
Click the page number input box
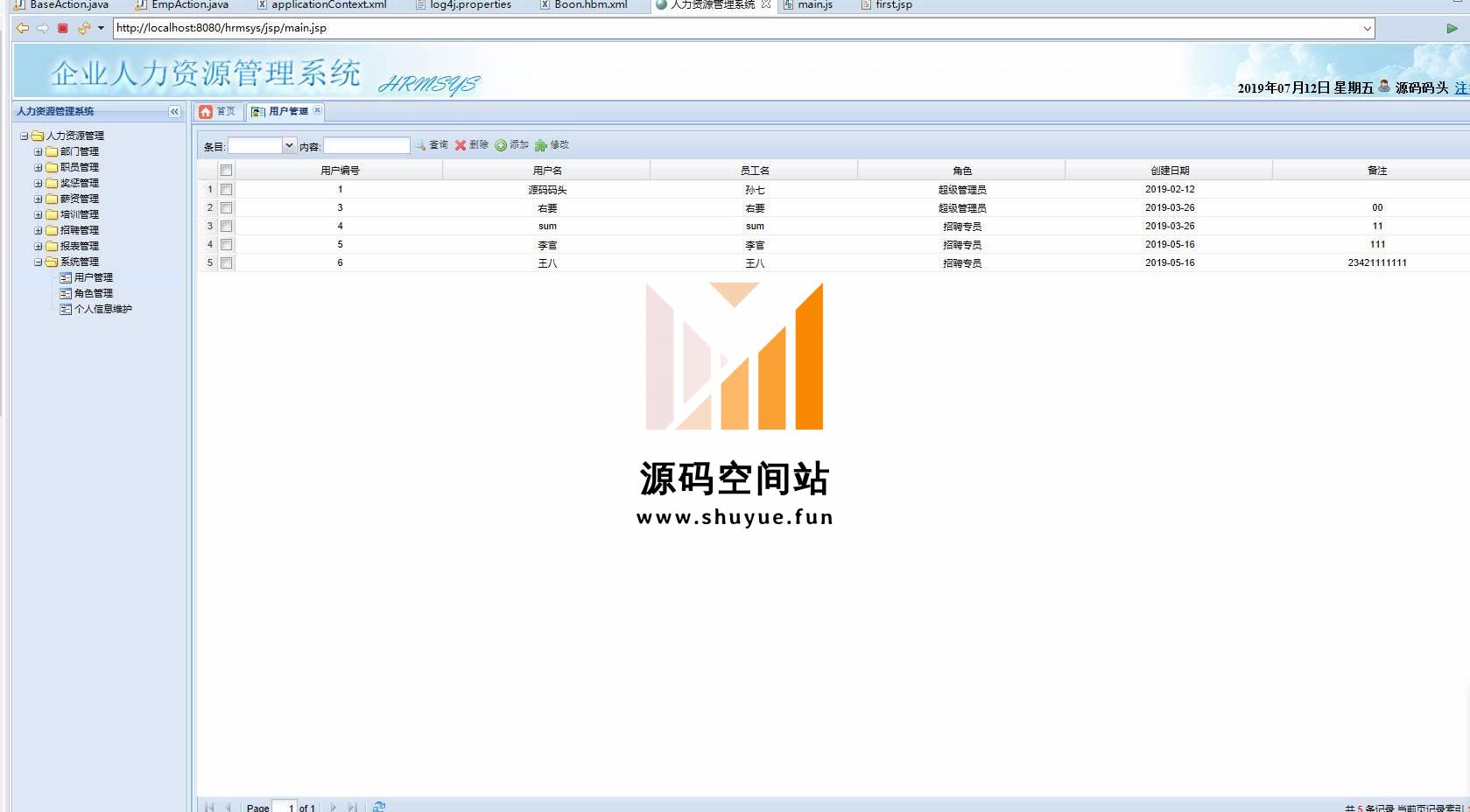click(285, 807)
